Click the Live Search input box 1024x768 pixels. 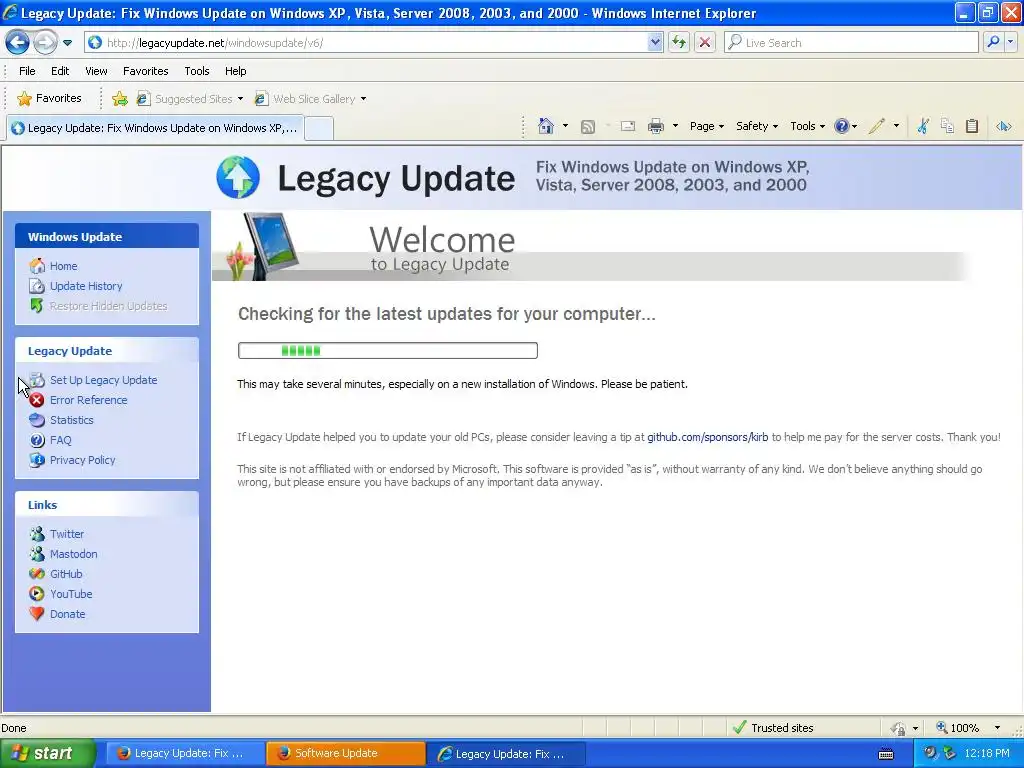coord(852,42)
